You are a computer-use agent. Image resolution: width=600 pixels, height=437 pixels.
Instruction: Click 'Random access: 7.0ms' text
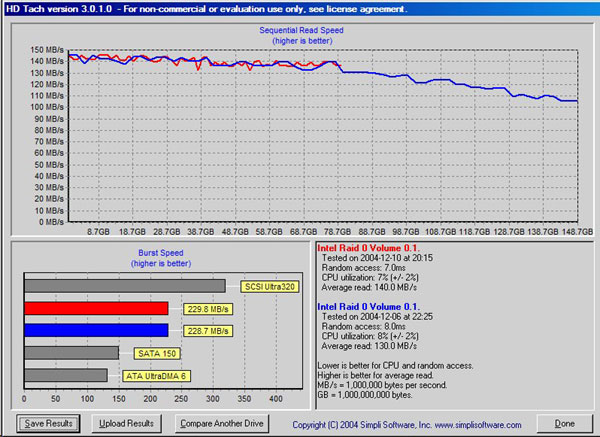click(363, 267)
